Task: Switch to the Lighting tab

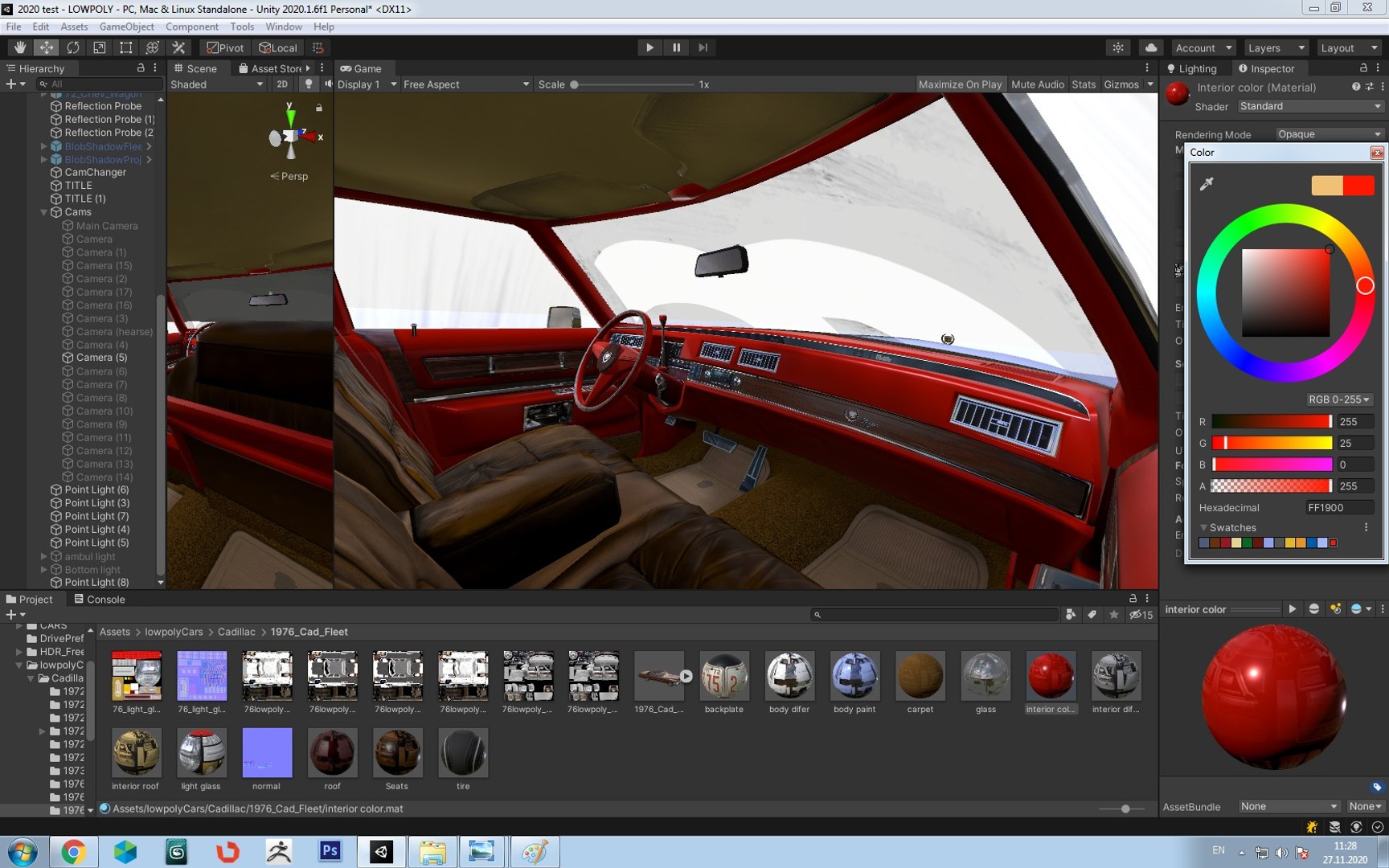Action: [1191, 68]
